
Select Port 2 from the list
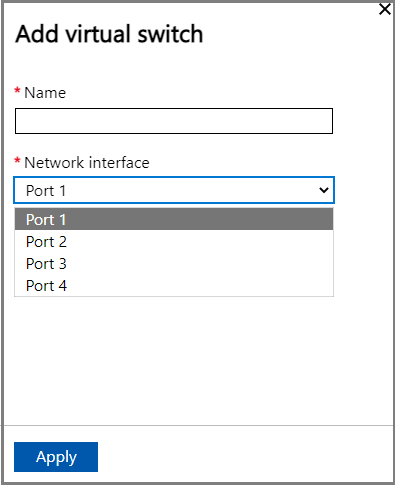174,242
